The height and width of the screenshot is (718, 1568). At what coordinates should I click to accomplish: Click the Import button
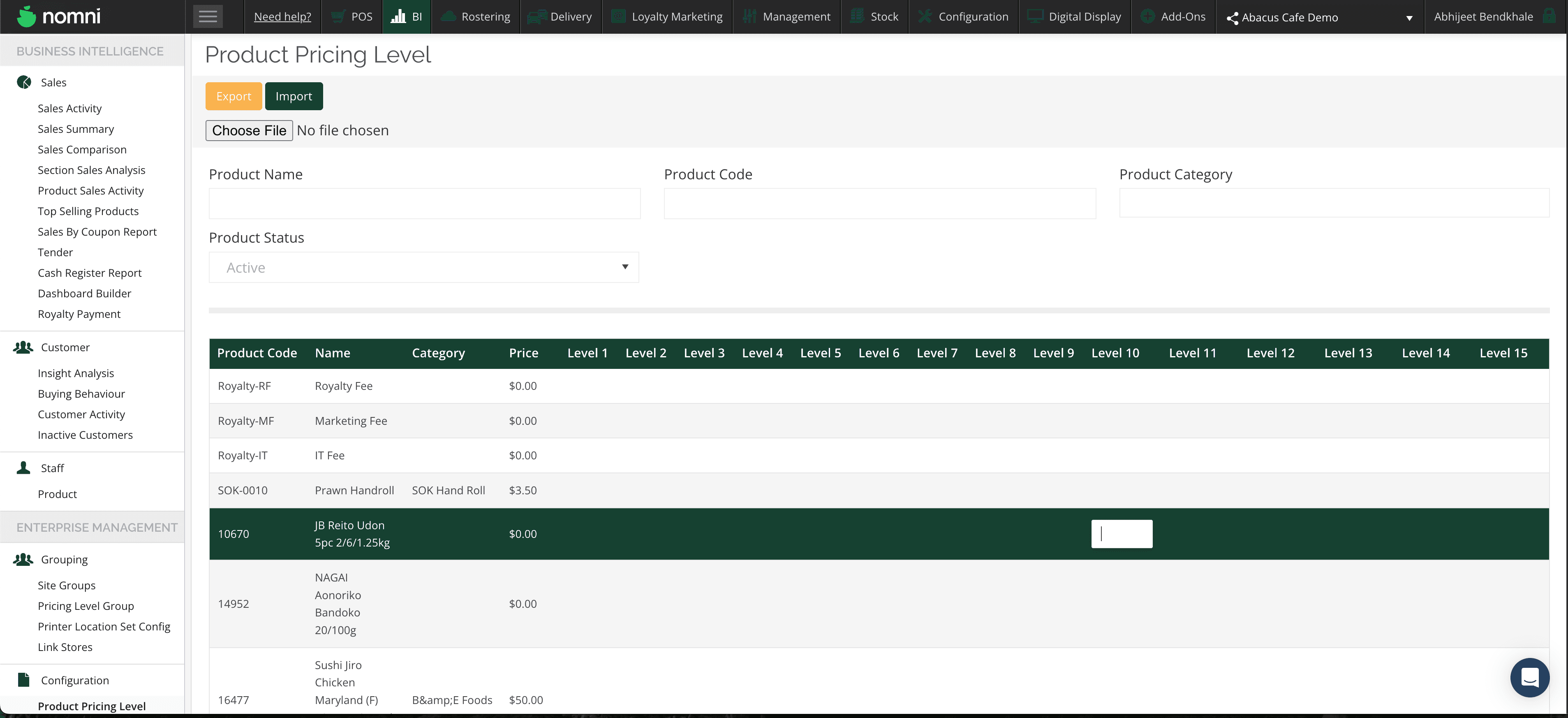294,96
